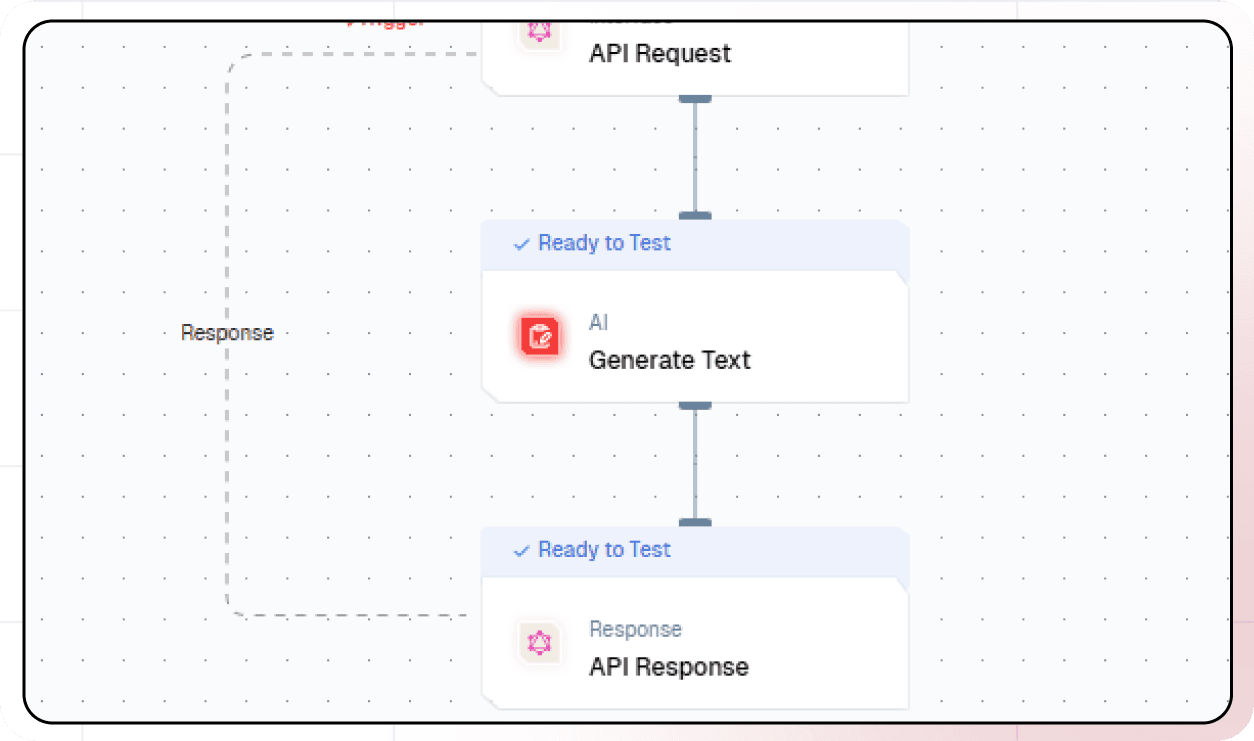Select the dashed Response loop connection
The height and width of the screenshot is (741, 1254).
(x=227, y=450)
